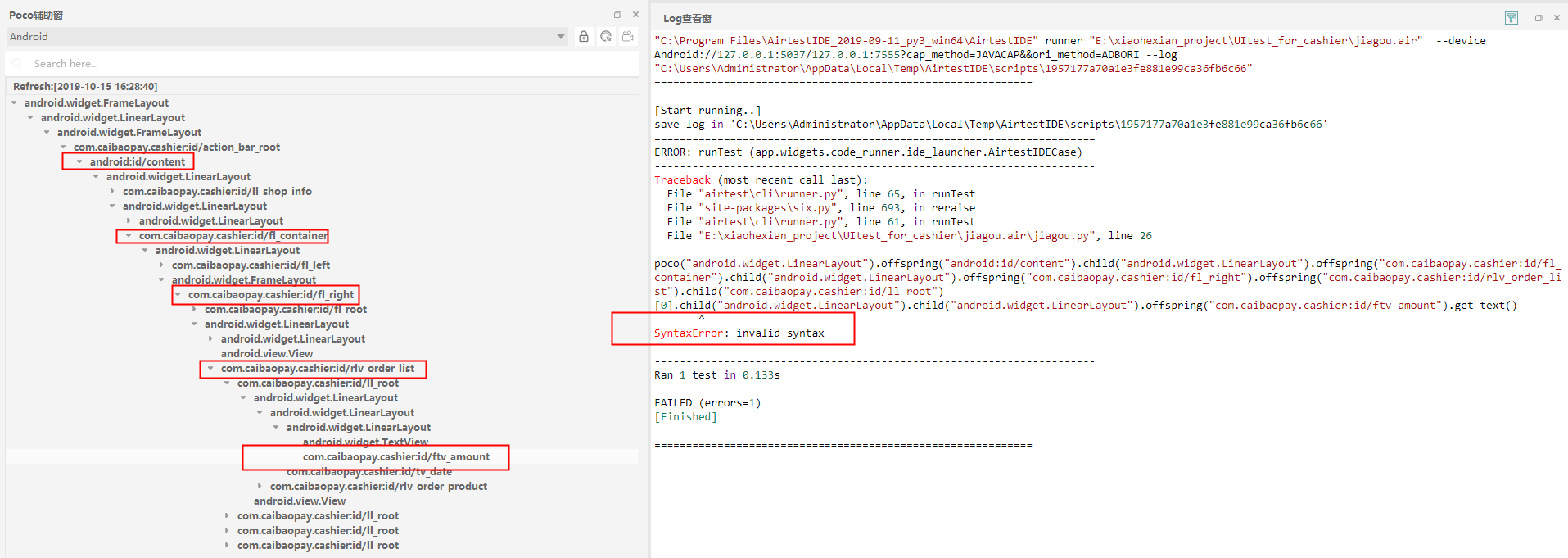Focus the 'Search here...' field
Image resolution: width=1568 pixels, height=558 pixels.
323,63
